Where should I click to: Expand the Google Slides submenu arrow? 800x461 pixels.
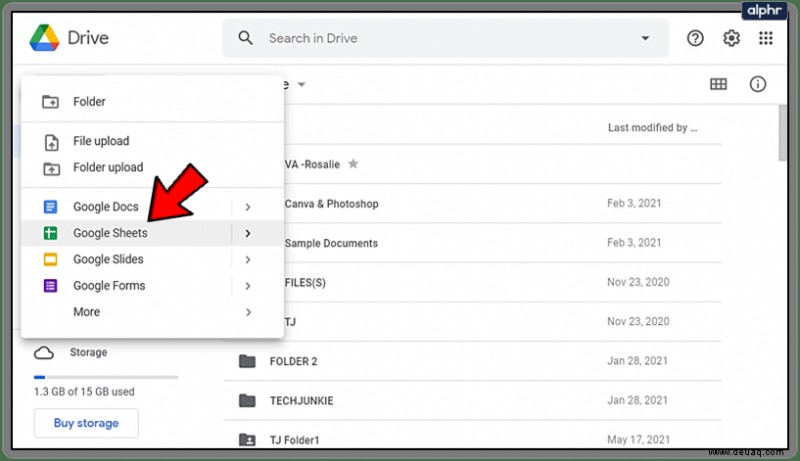[x=248, y=260]
